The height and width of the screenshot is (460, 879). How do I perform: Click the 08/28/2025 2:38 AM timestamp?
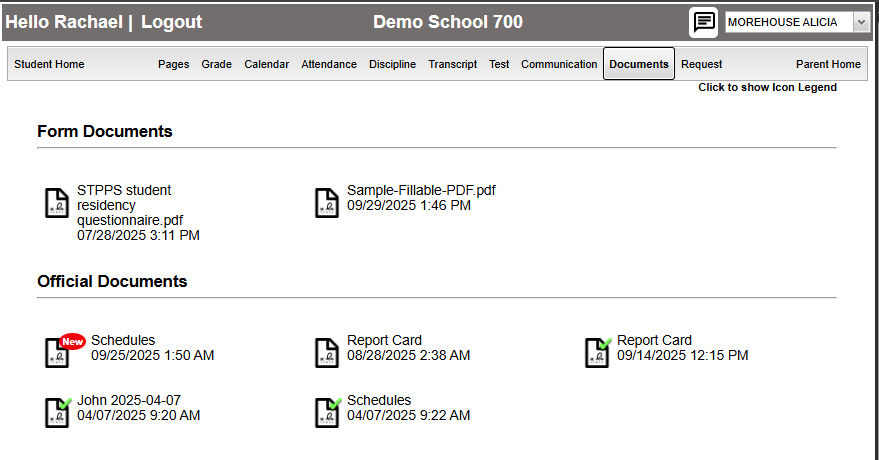pos(409,355)
